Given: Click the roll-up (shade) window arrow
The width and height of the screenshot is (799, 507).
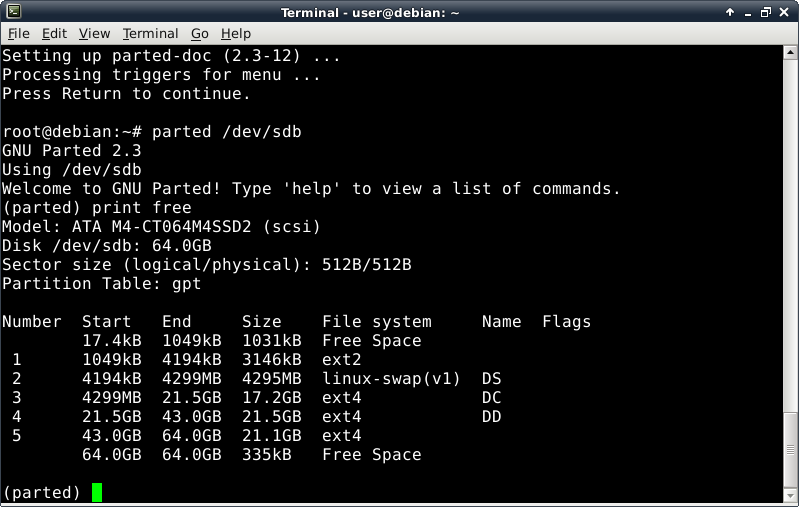Looking at the screenshot, I should (729, 12).
